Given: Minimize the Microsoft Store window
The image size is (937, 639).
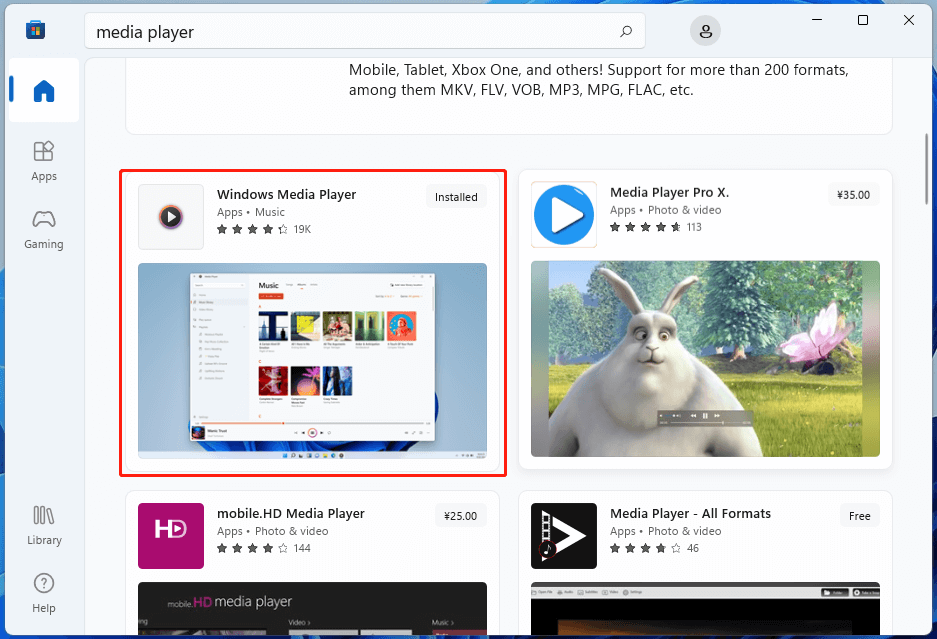Looking at the screenshot, I should 817,20.
